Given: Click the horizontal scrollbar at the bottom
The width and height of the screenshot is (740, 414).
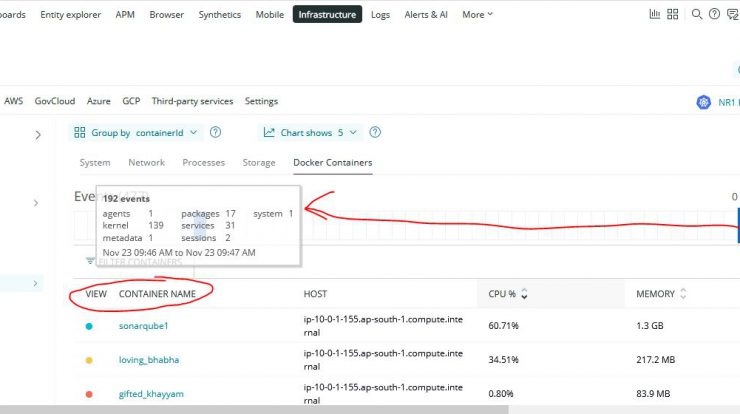Looking at the screenshot, I should point(255,409).
